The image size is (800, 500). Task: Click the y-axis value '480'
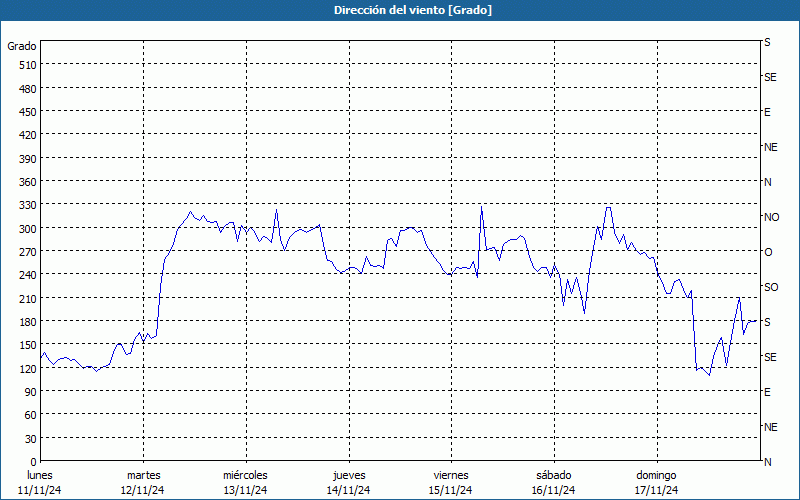(28, 89)
